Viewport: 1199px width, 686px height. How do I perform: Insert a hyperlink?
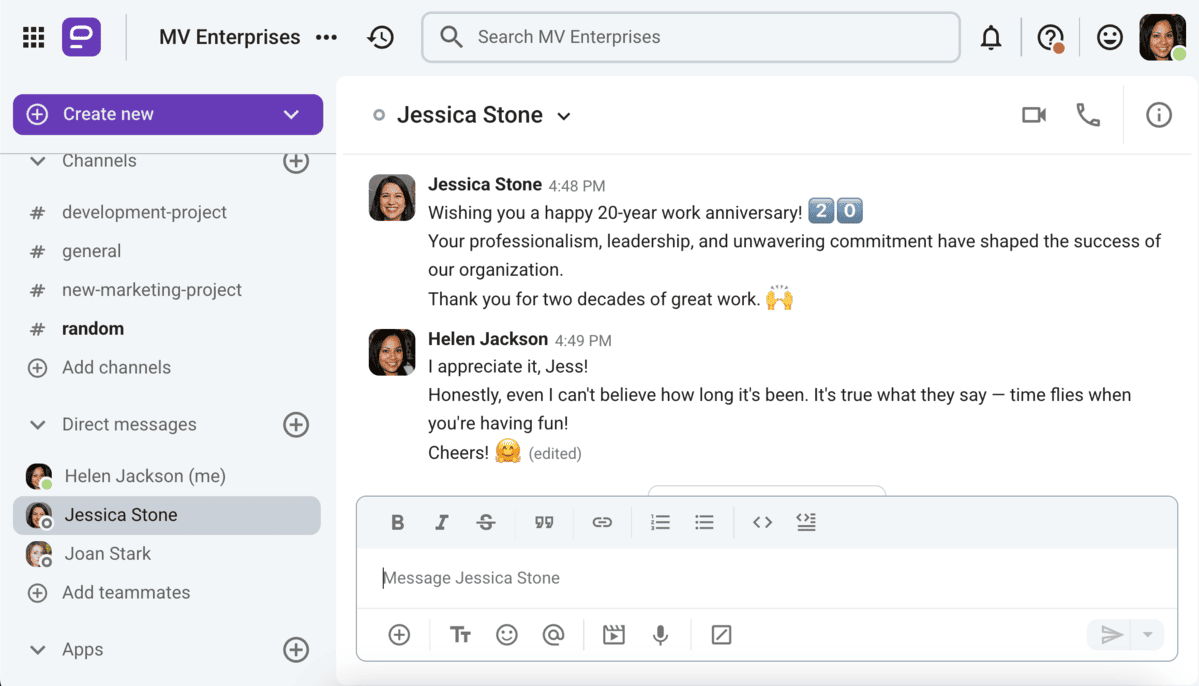[x=602, y=522]
